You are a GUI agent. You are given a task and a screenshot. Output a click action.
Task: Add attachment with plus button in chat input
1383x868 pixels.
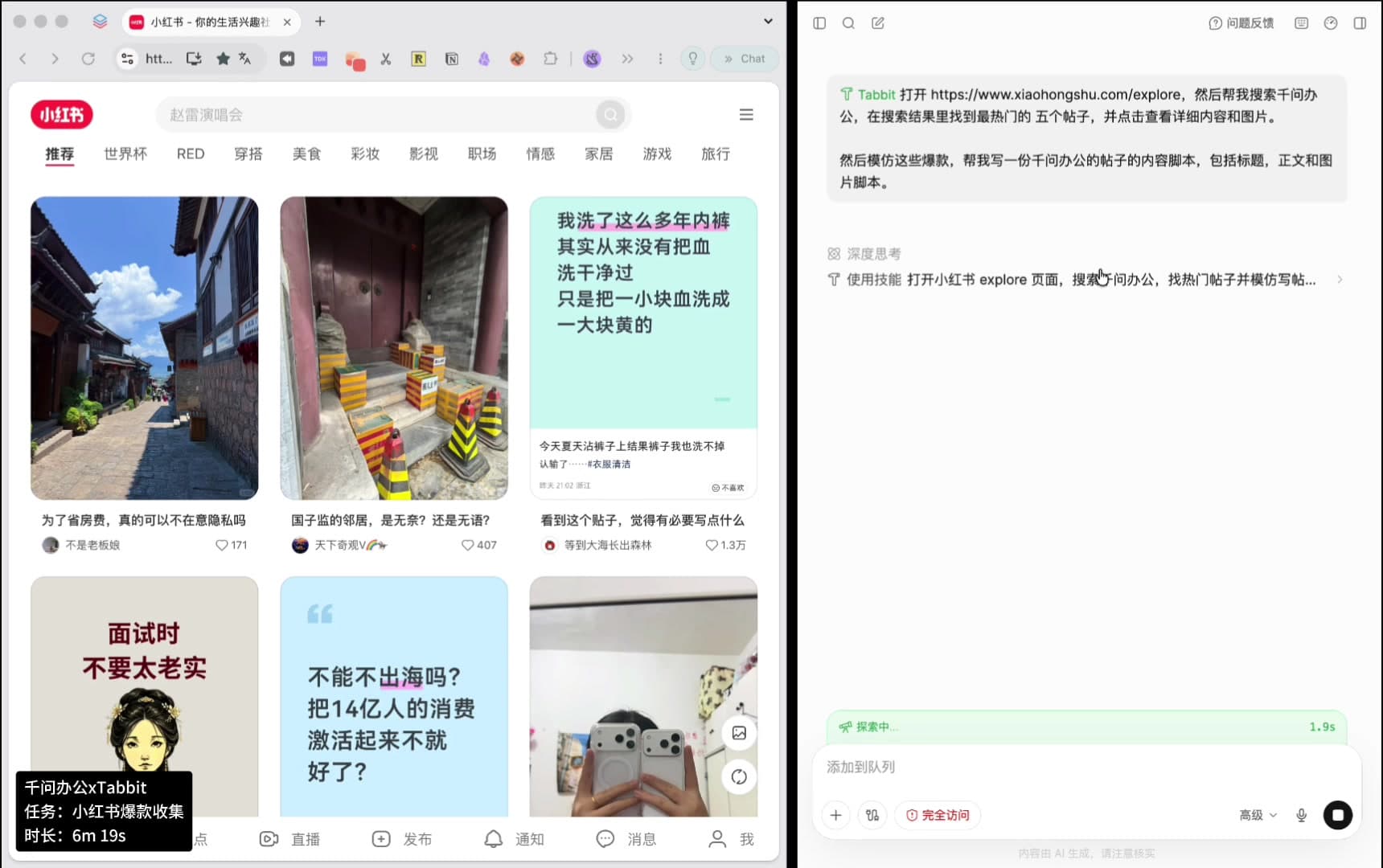pyautogui.click(x=835, y=815)
